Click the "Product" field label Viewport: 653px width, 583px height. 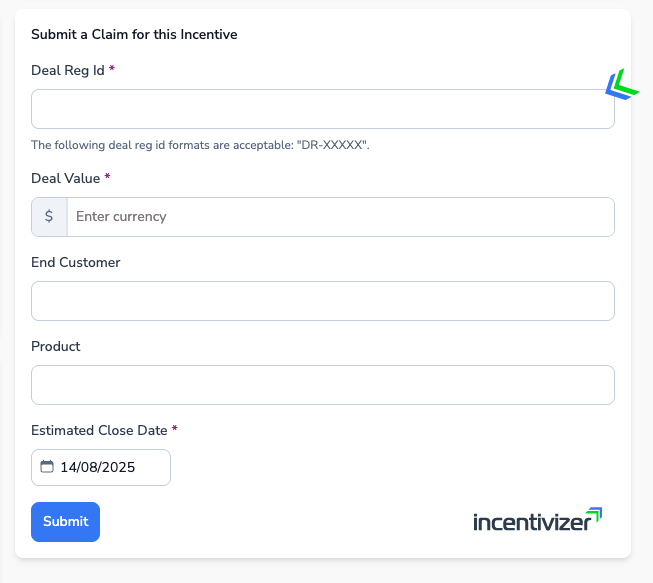click(x=56, y=346)
